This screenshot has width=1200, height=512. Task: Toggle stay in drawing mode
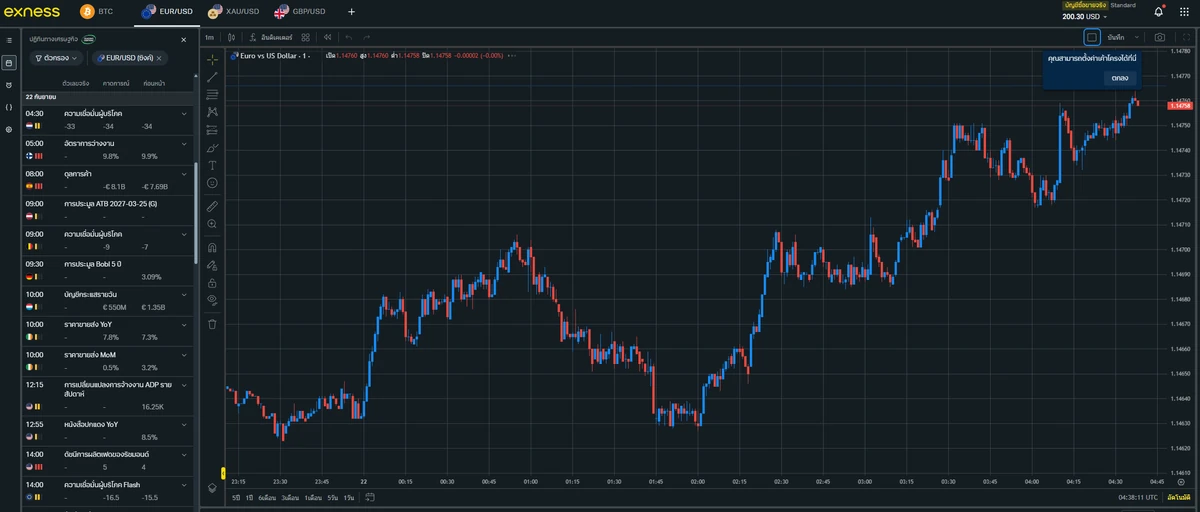tap(212, 265)
